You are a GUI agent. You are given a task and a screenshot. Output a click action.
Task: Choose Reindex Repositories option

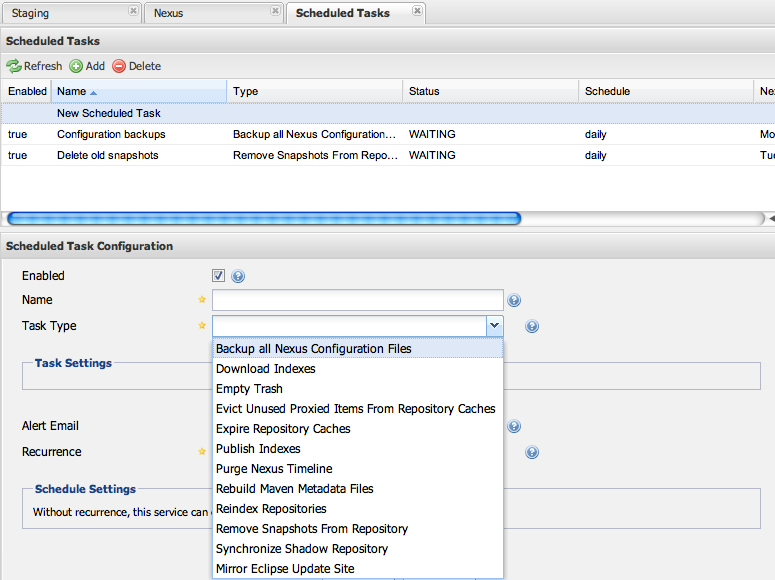[358, 509]
